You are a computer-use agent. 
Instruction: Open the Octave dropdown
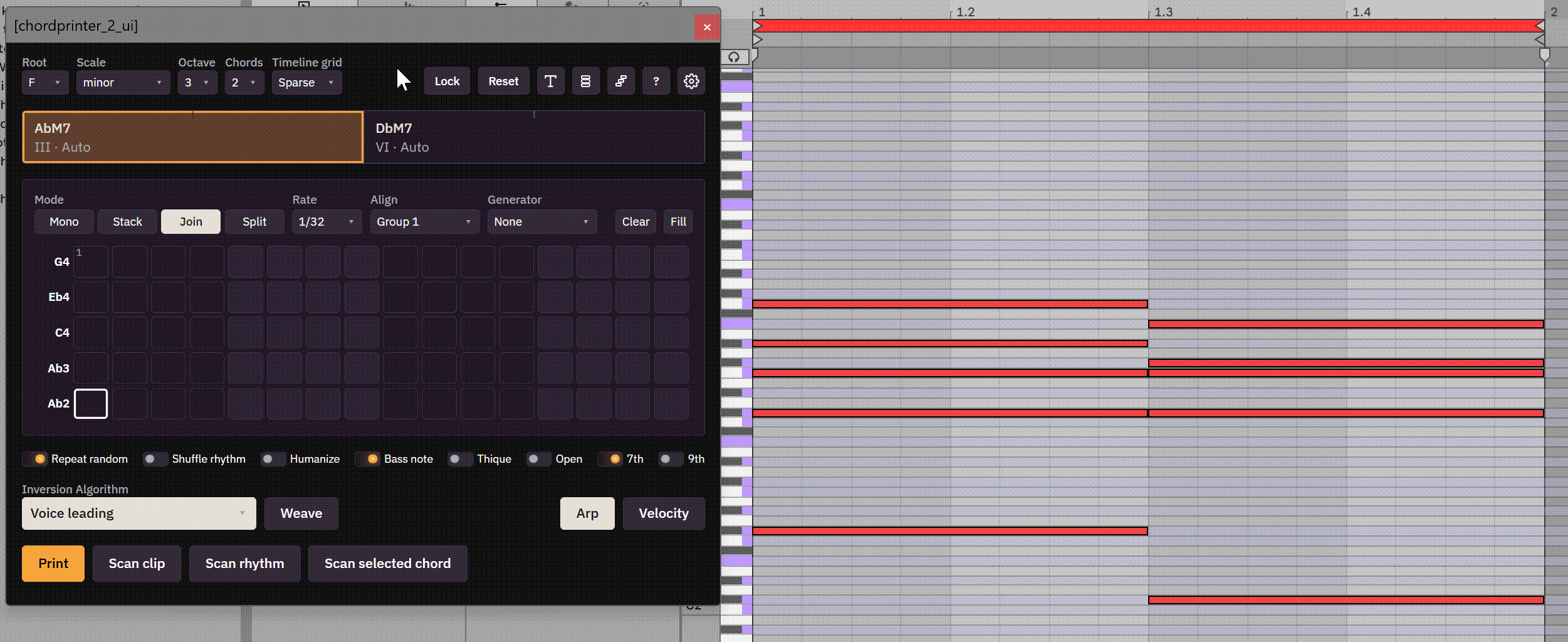pyautogui.click(x=197, y=83)
